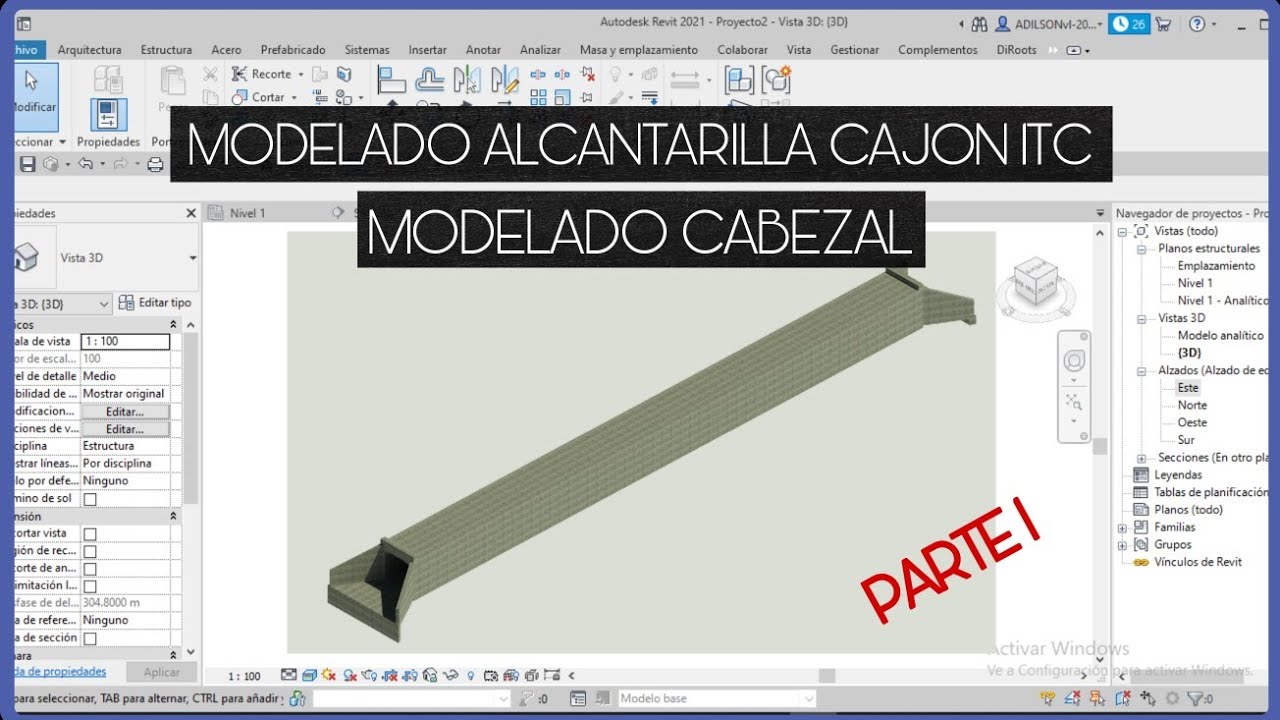The height and width of the screenshot is (720, 1280).
Task: Open the help question mark icon
Action: (1195, 24)
